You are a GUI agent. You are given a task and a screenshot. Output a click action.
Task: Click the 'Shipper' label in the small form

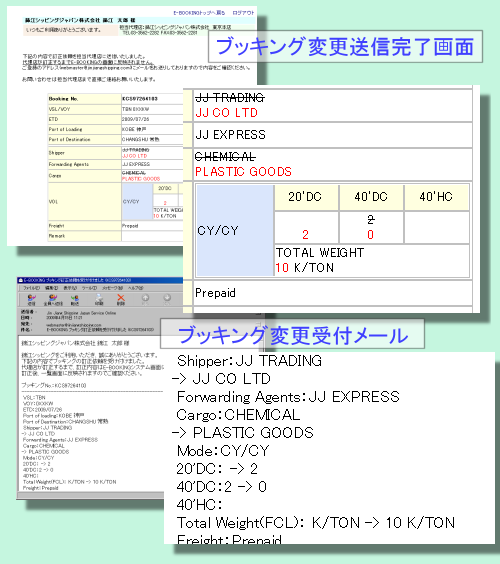pos(56,153)
